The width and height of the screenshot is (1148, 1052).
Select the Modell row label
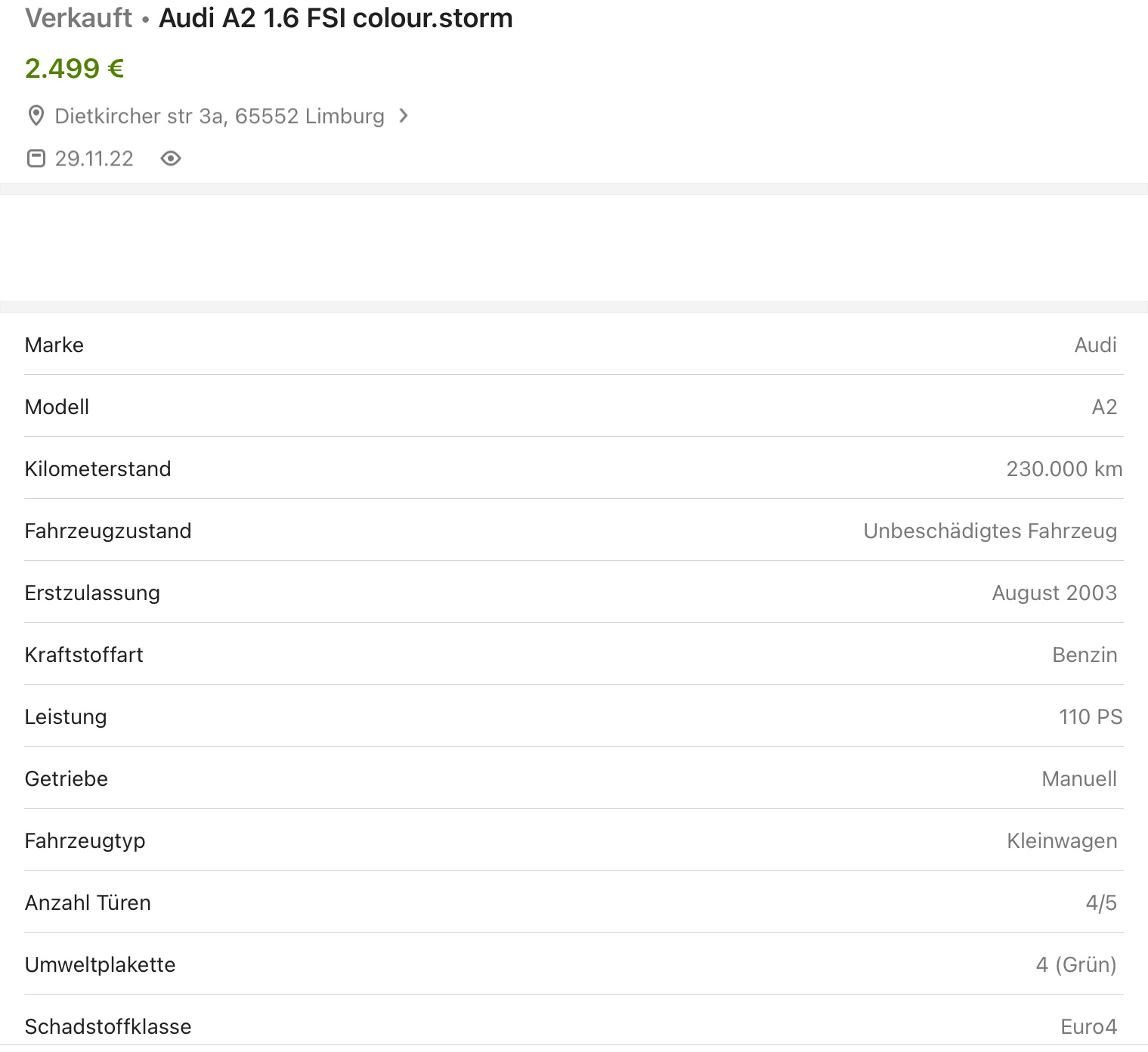[x=57, y=407]
